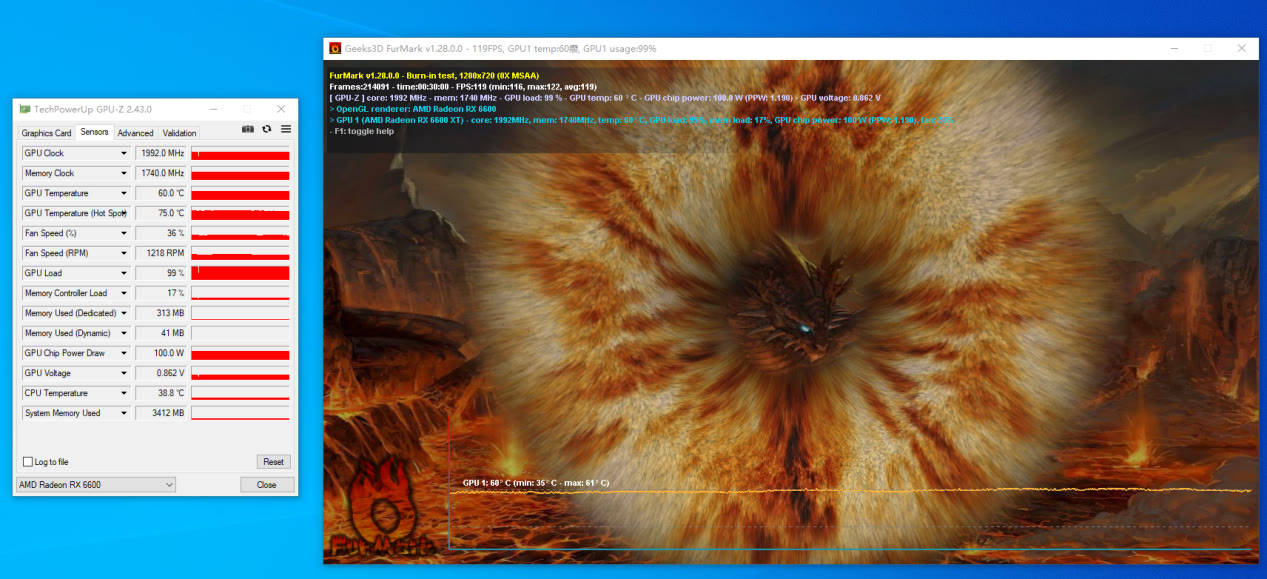1267x579 pixels.
Task: Click the FurMark app icon in its title bar
Action: point(335,48)
